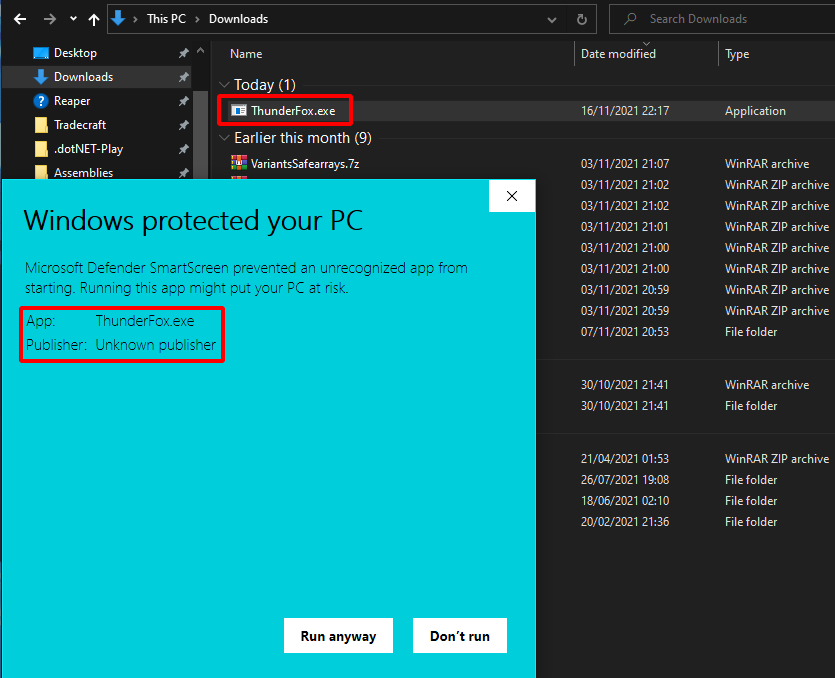Open the Assemblies folder in sidebar
The width and height of the screenshot is (835, 678).
point(83,172)
